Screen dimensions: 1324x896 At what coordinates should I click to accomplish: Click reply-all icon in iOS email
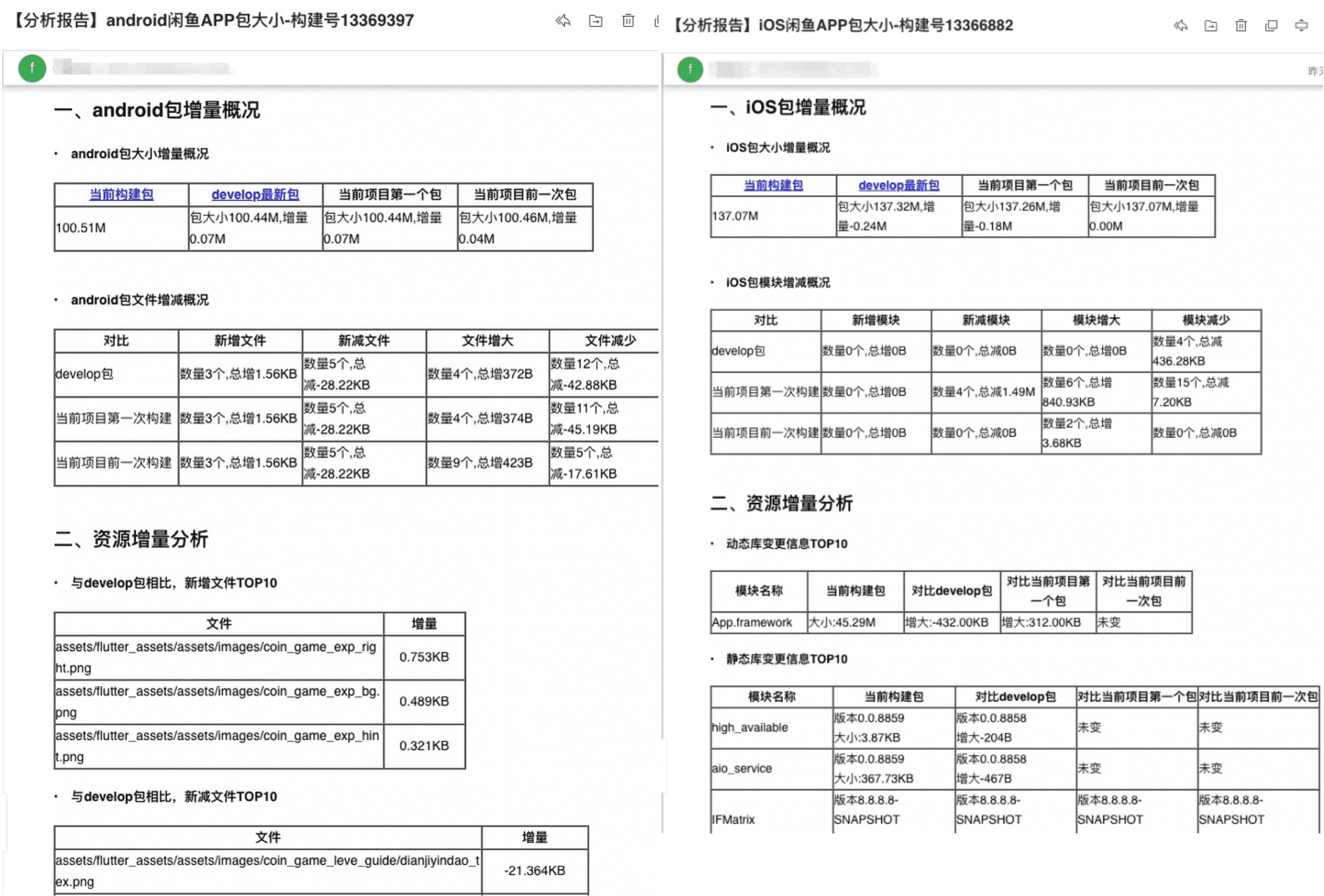pos(1180,26)
